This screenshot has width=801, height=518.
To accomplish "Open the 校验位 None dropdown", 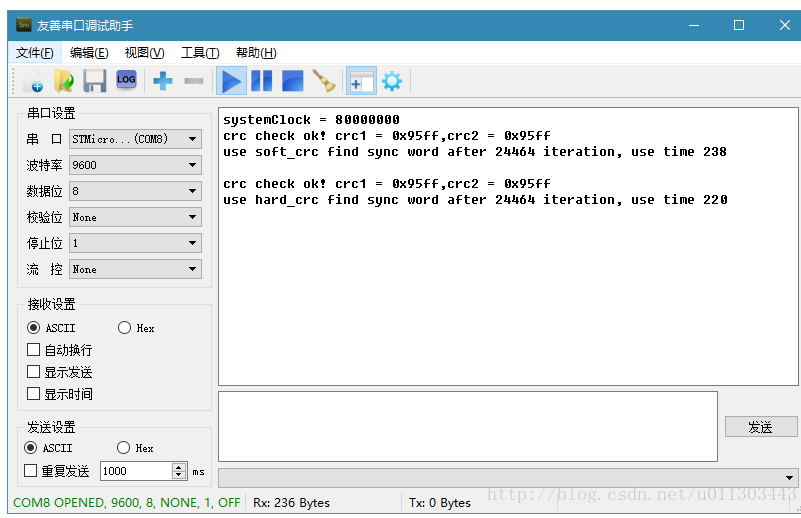I will [135, 217].
